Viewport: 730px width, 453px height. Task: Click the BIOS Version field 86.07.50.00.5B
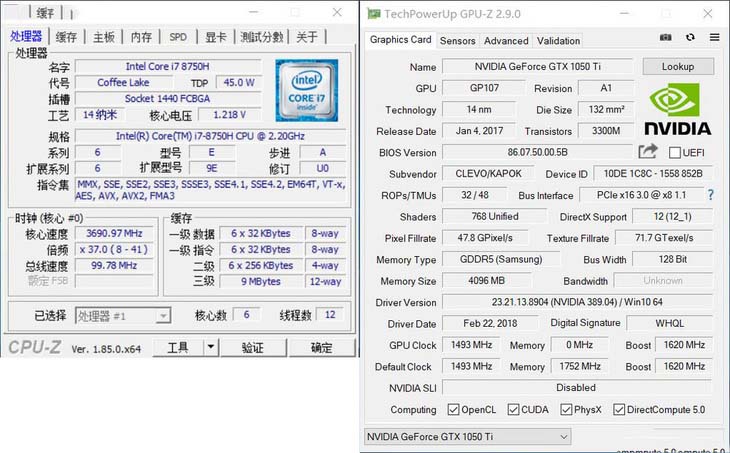[x=537, y=152]
